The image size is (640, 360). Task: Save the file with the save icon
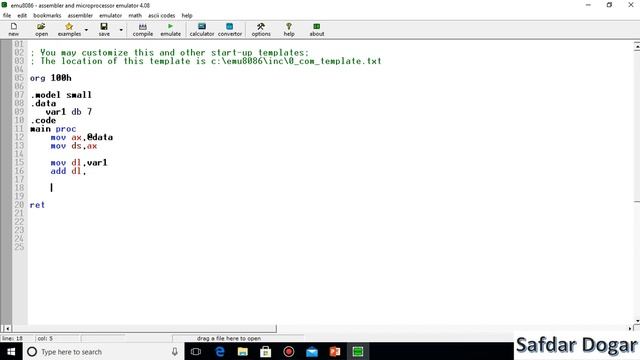[104, 30]
